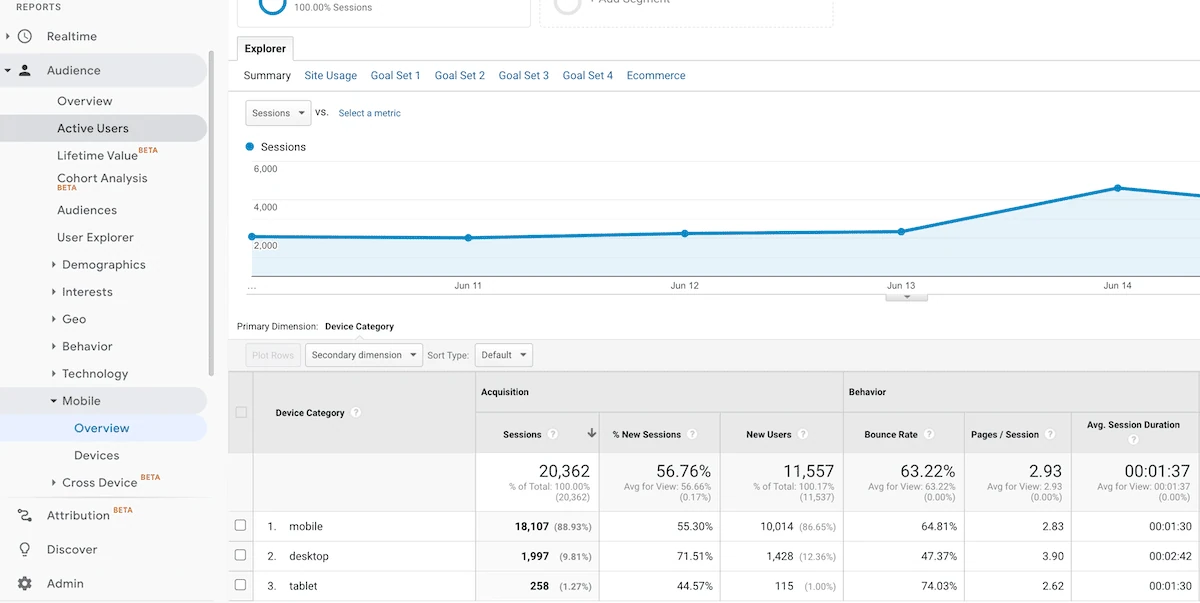The width and height of the screenshot is (1200, 603).
Task: Open help icon next to Device Category
Action: 356,413
